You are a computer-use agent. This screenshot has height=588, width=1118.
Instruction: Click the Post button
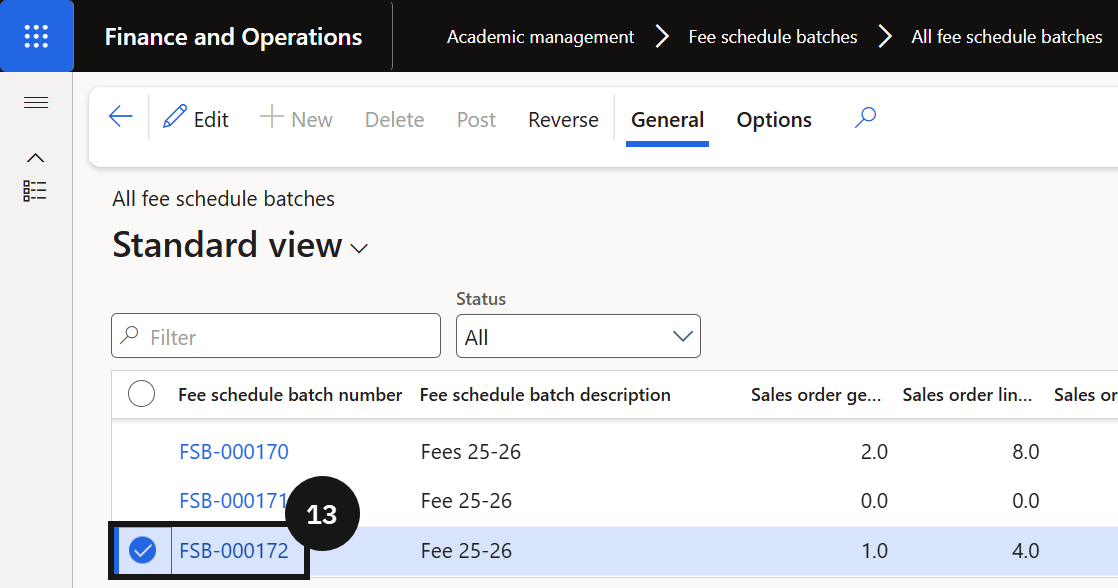pyautogui.click(x=476, y=120)
